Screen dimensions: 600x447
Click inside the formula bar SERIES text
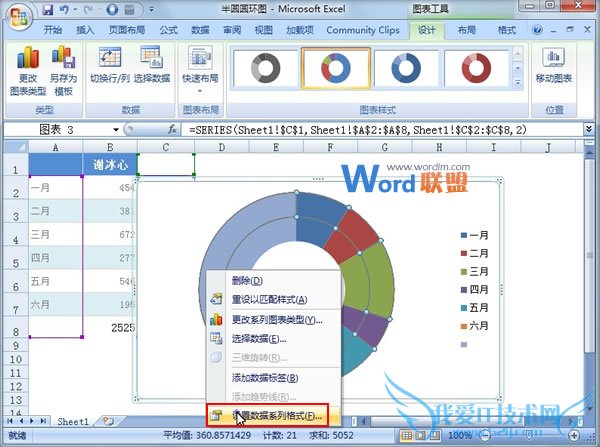(357, 130)
